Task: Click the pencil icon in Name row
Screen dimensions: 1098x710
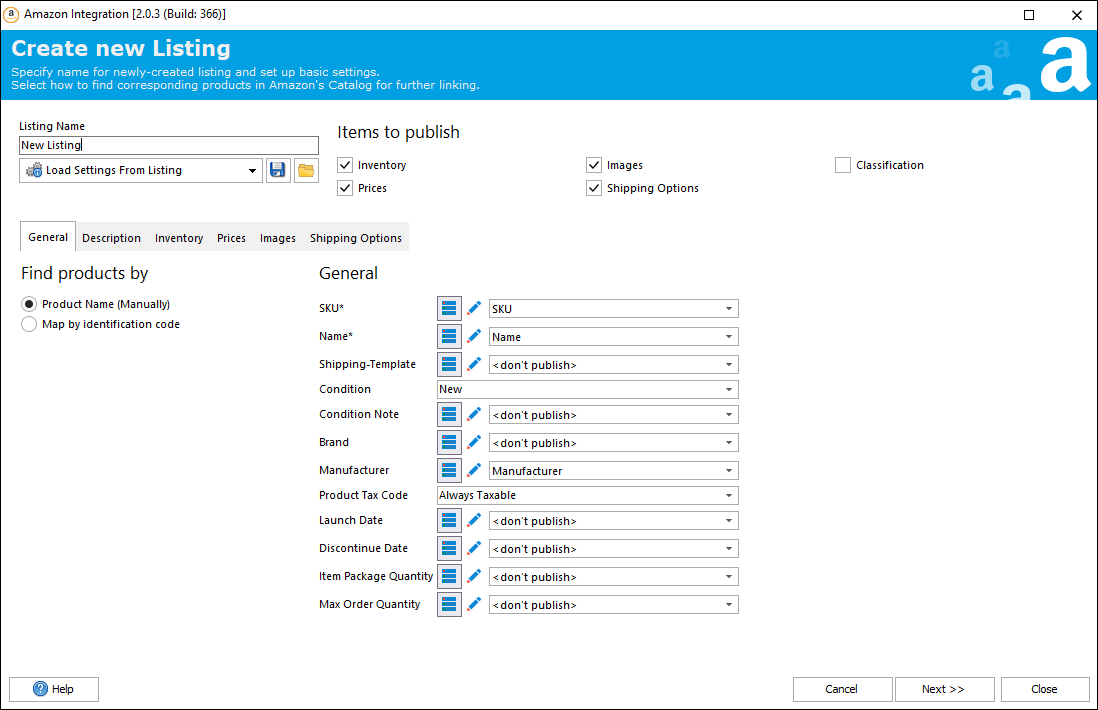Action: [474, 336]
